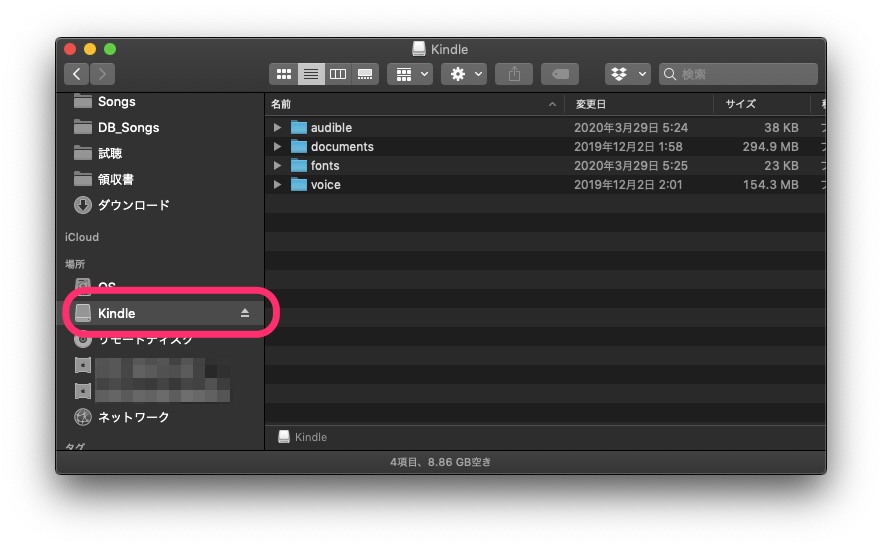Click date 2020年3月29日 5:25
The height and width of the screenshot is (548, 882).
[x=631, y=165]
